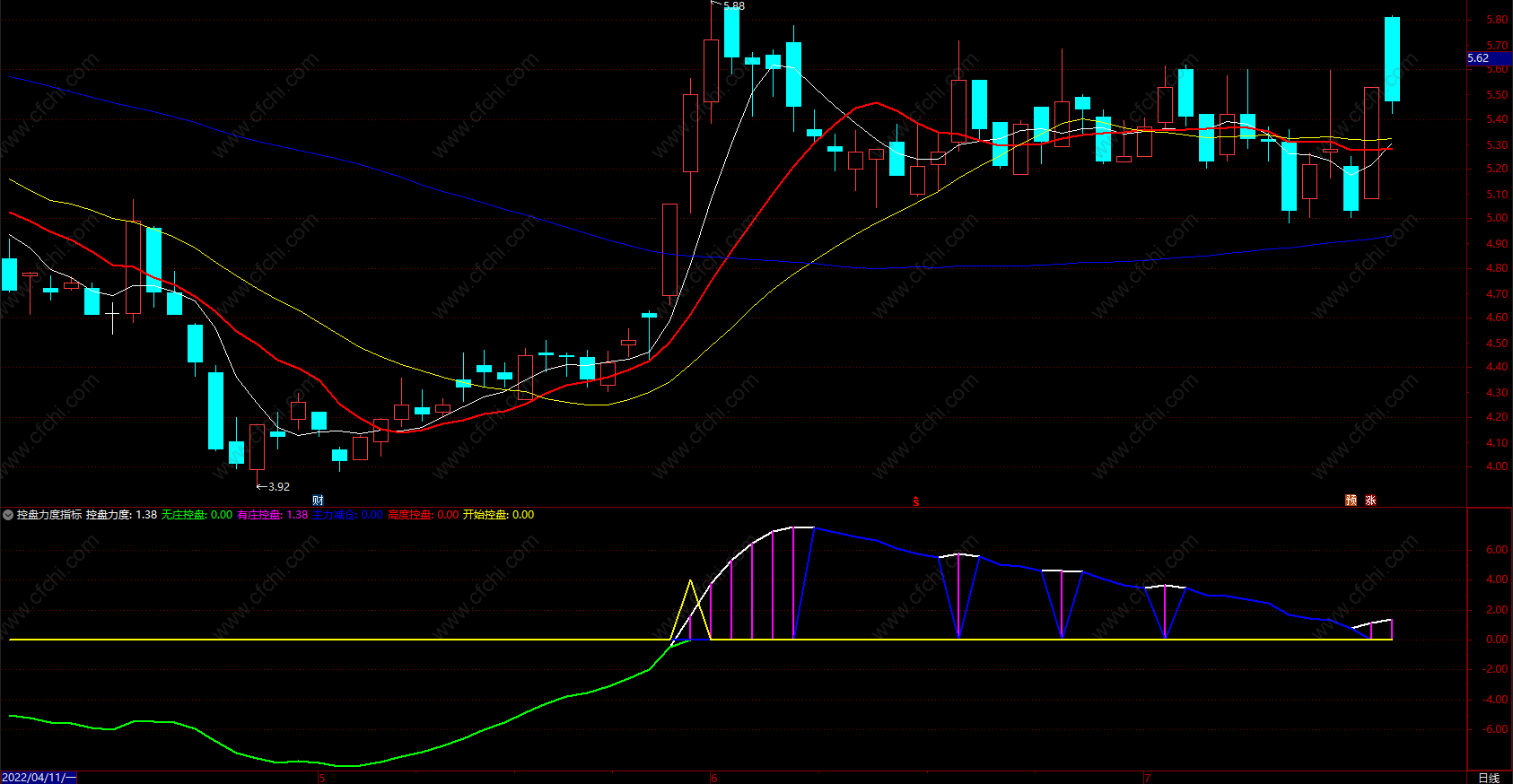Image resolution: width=1513 pixels, height=784 pixels.
Task: Select the red 高度控盘: 0.00 label
Action: 423,515
